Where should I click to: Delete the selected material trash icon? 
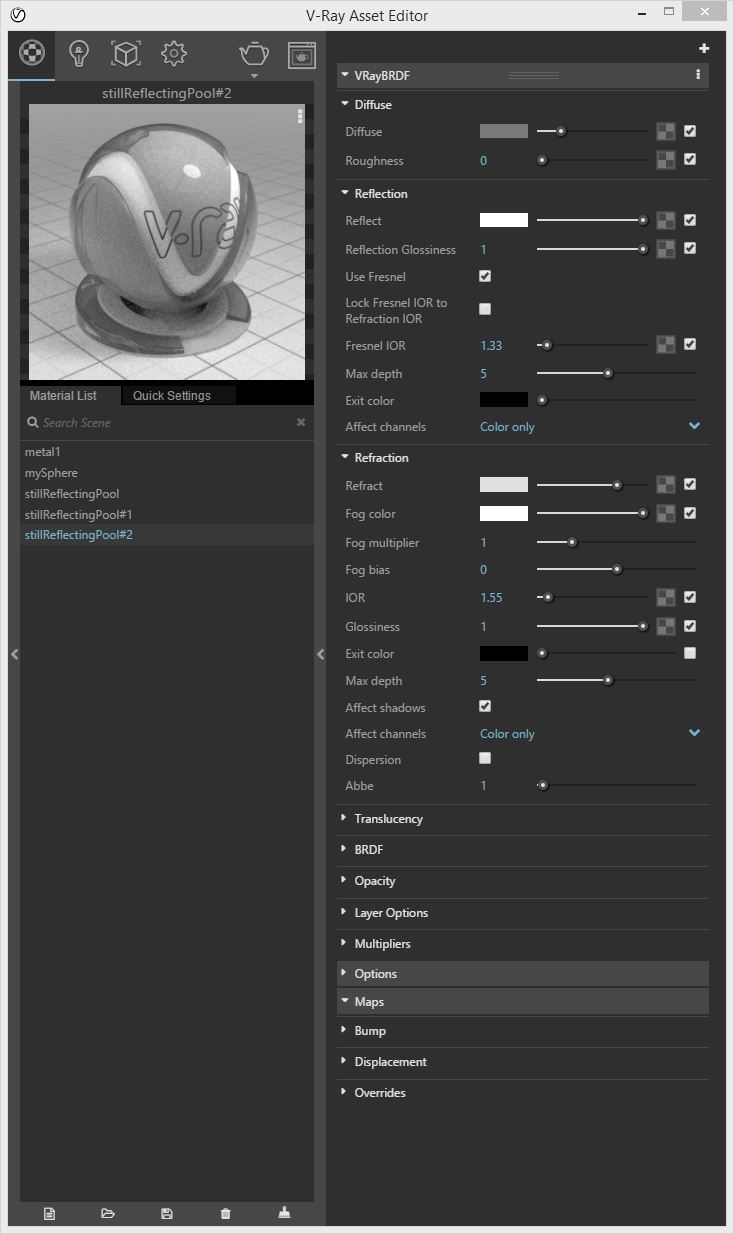(x=225, y=1213)
